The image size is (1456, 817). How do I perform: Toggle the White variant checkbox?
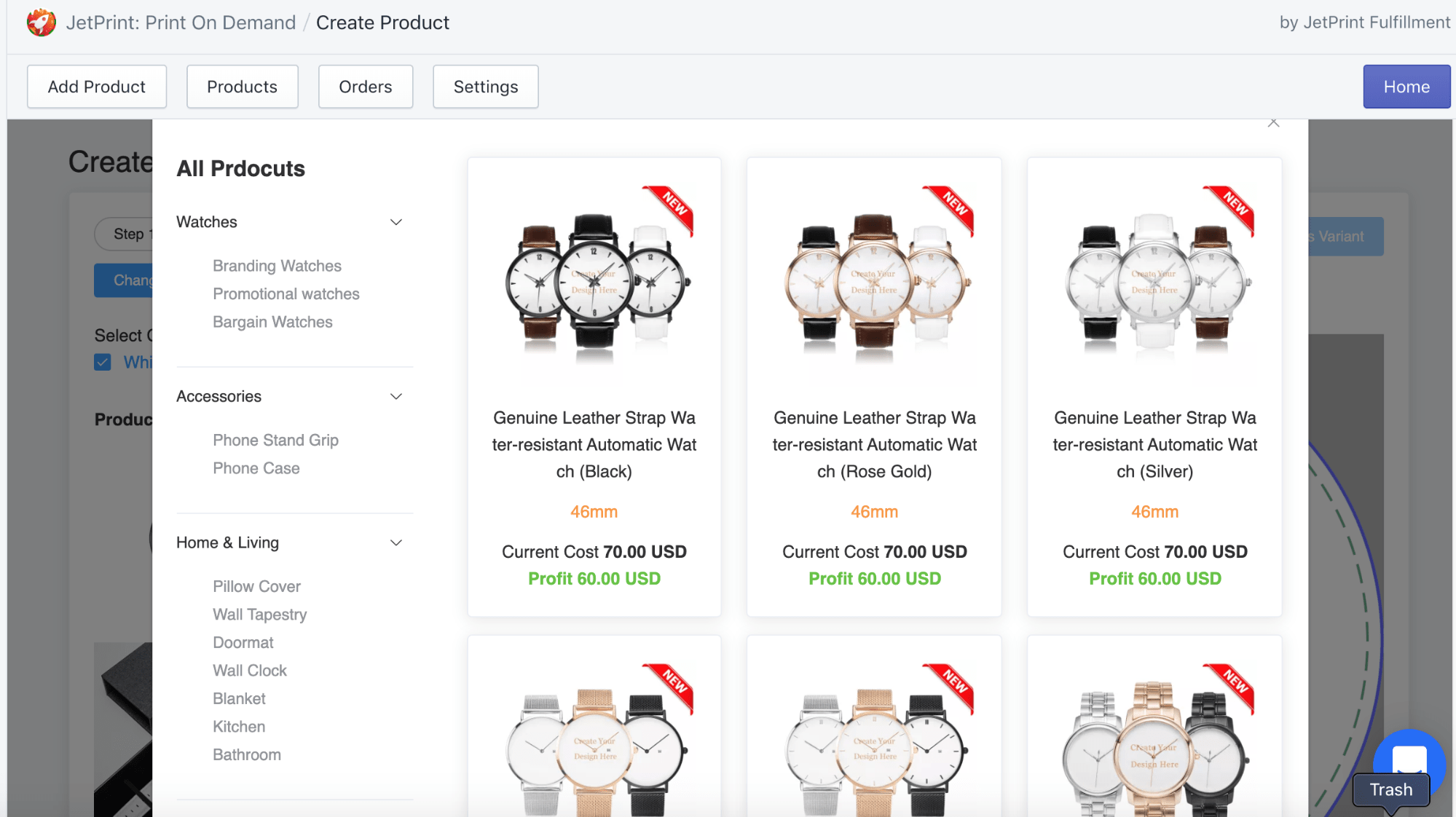coord(101,362)
